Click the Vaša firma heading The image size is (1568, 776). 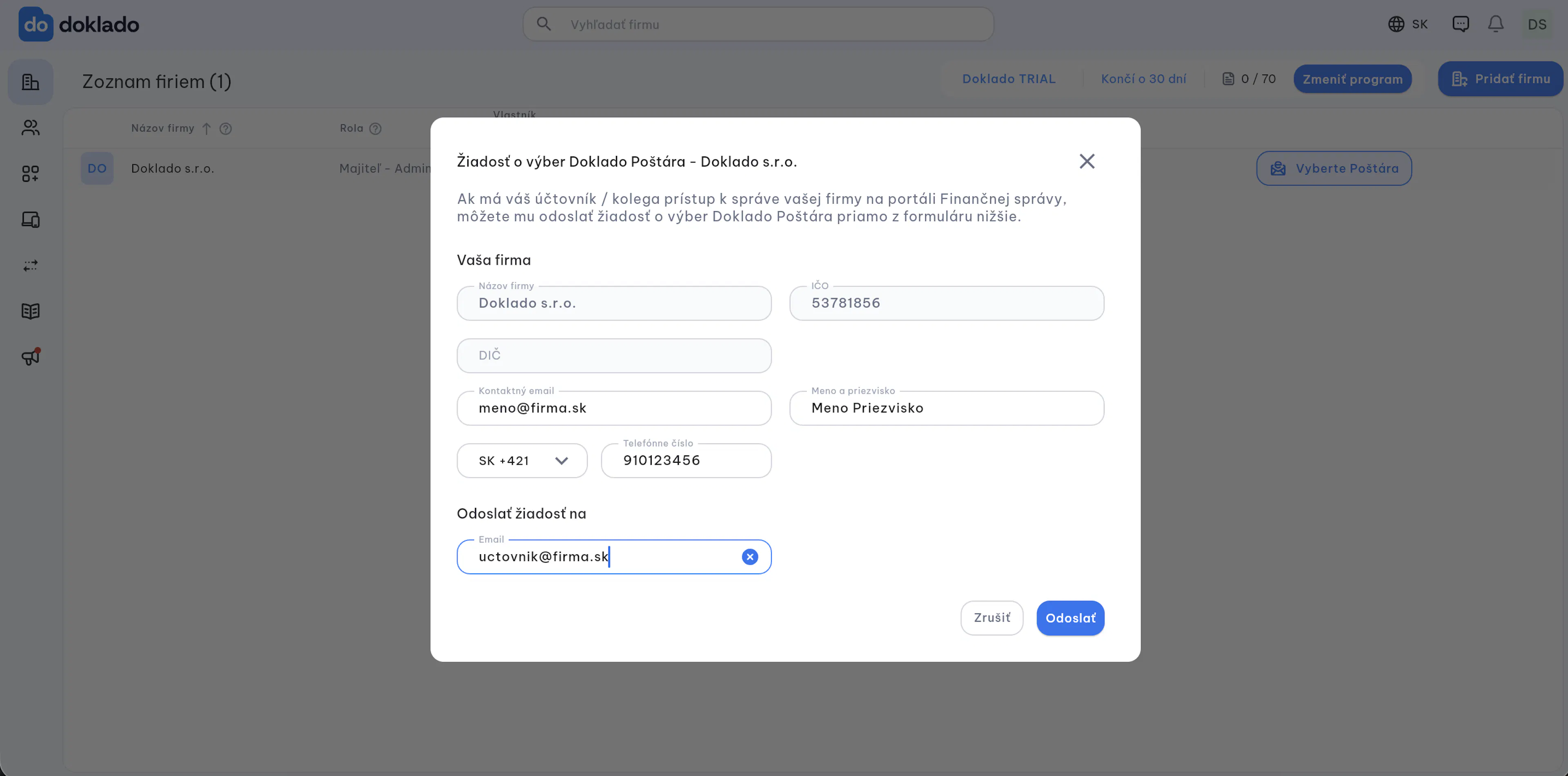tap(494, 261)
